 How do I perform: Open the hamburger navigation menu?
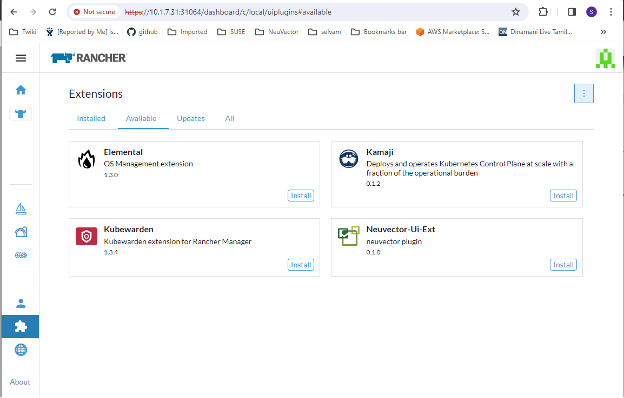coord(21,58)
